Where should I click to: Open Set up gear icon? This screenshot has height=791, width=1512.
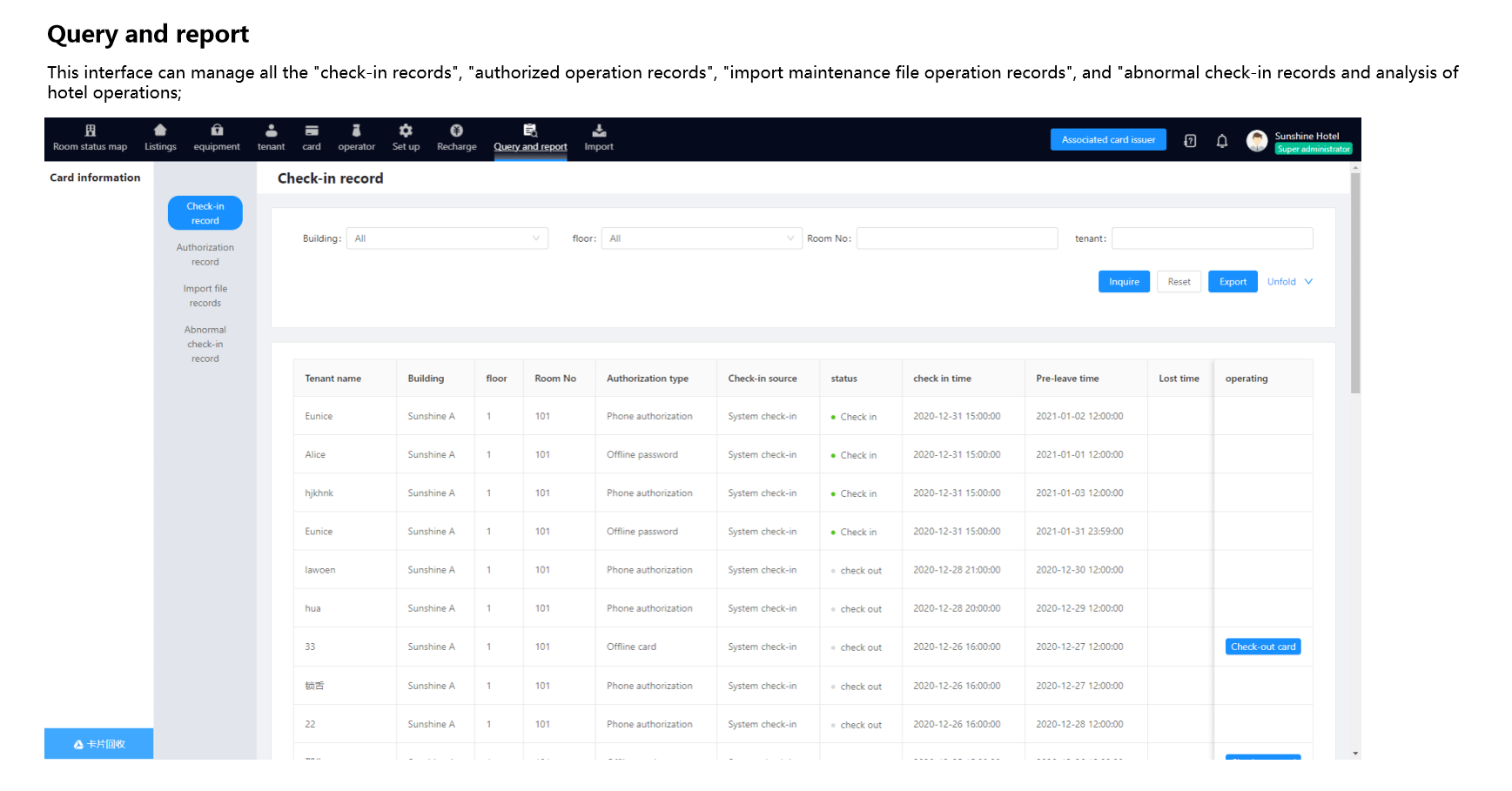click(406, 131)
